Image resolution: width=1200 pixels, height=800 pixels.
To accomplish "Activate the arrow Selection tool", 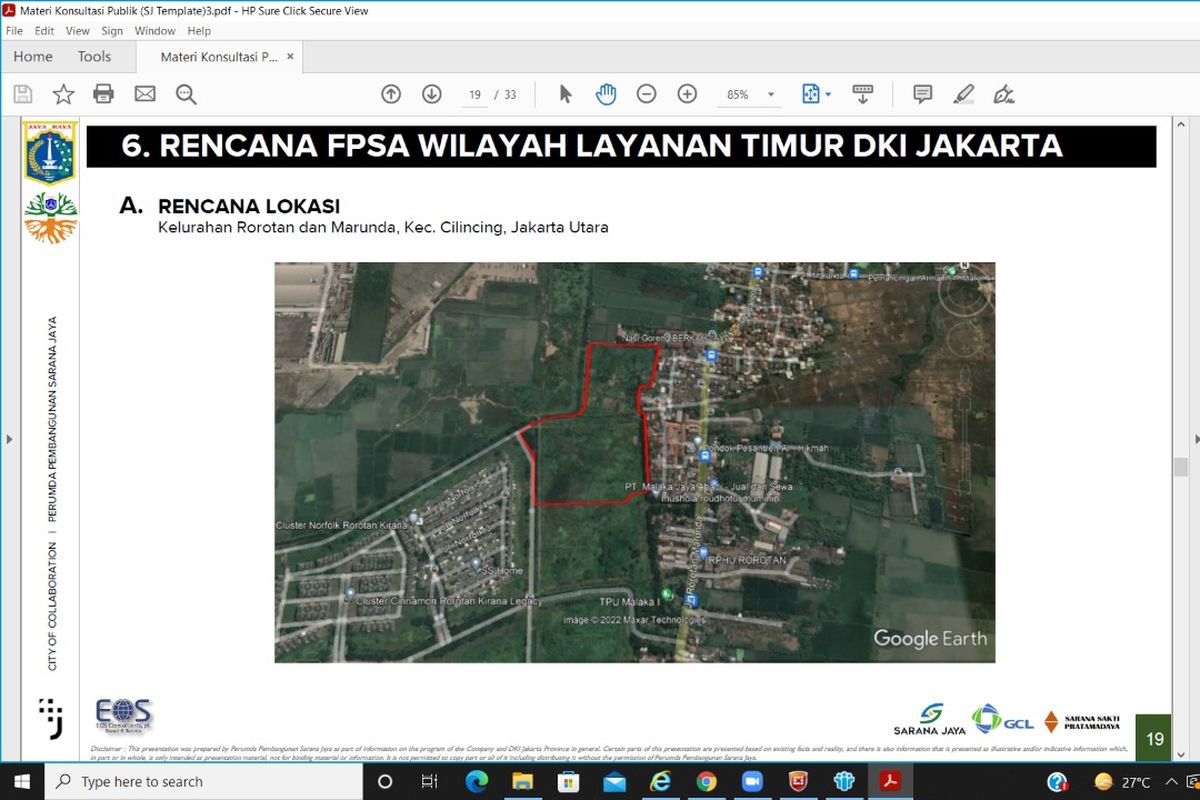I will 565,94.
